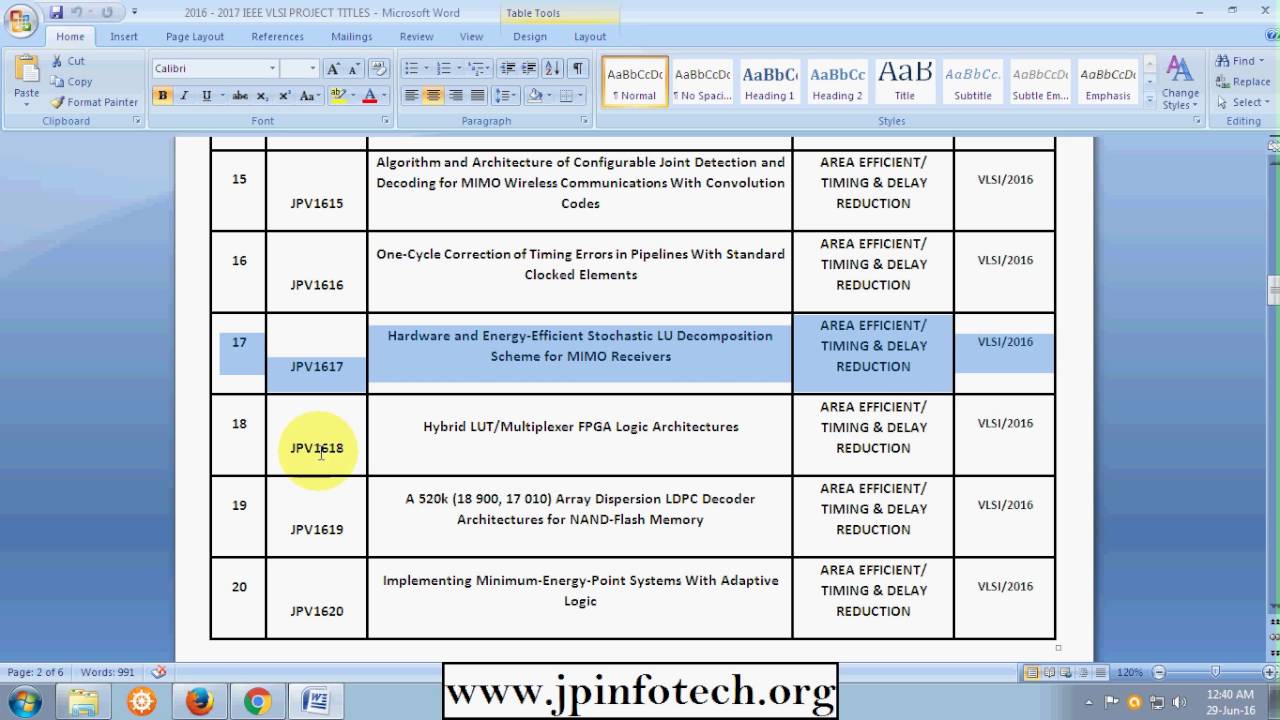
Task: Open the line spacing dropdown
Action: pyautogui.click(x=505, y=96)
